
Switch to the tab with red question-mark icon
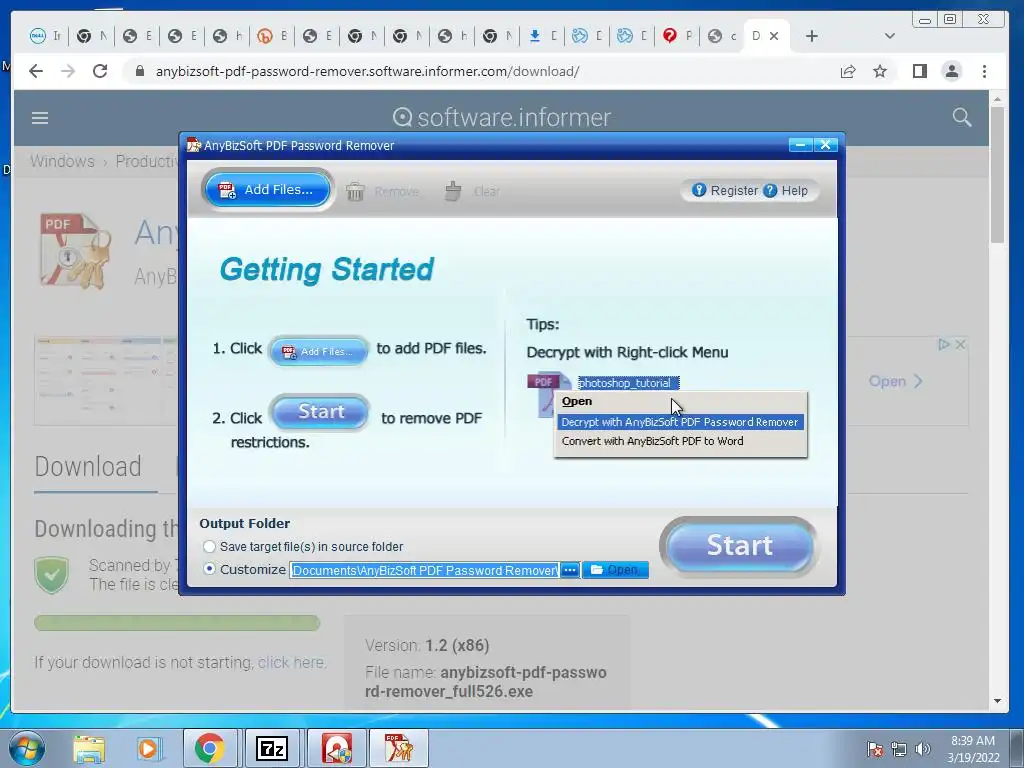coord(679,36)
